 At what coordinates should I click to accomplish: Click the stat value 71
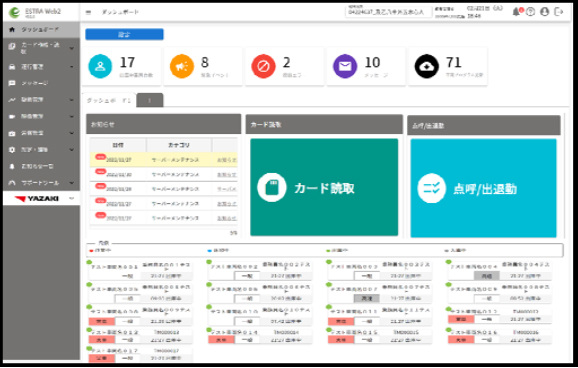pos(454,62)
